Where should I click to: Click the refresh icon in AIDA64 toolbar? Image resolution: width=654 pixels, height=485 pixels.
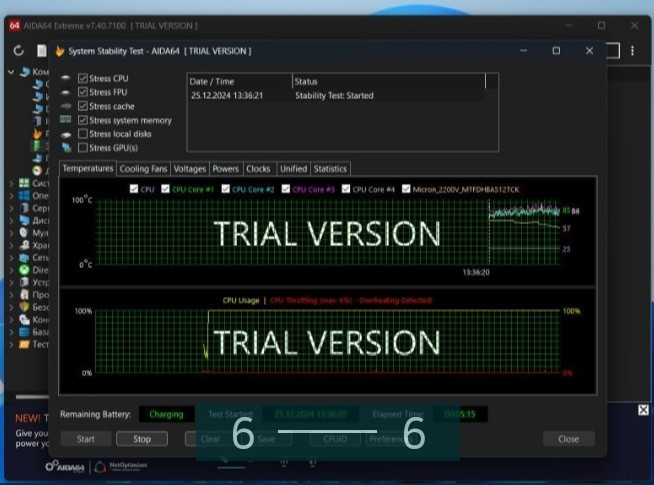tap(18, 50)
